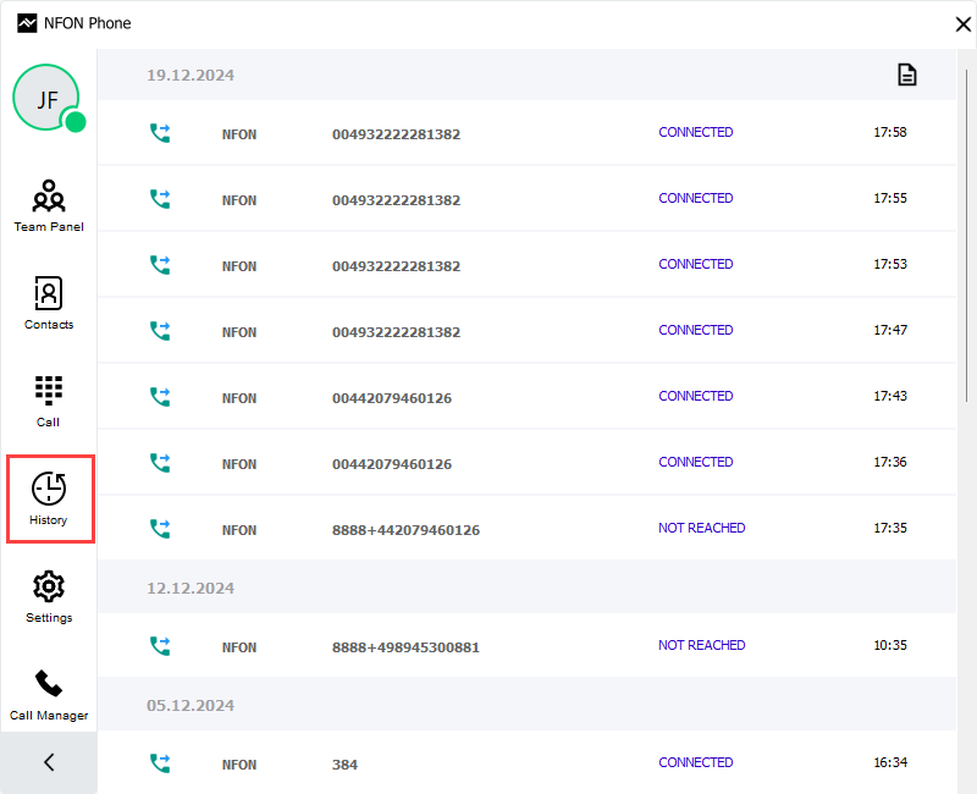Click outgoing call icon for 17:35 entry
The image size is (977, 794).
160,529
